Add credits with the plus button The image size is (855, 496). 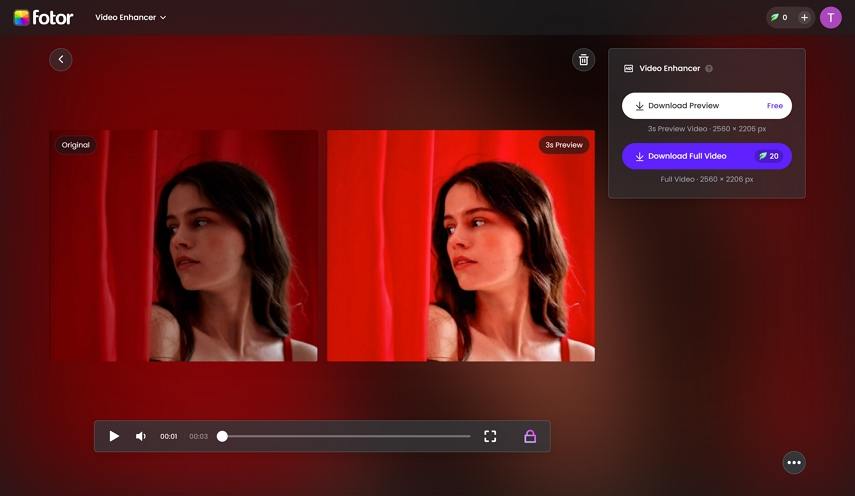click(x=804, y=17)
